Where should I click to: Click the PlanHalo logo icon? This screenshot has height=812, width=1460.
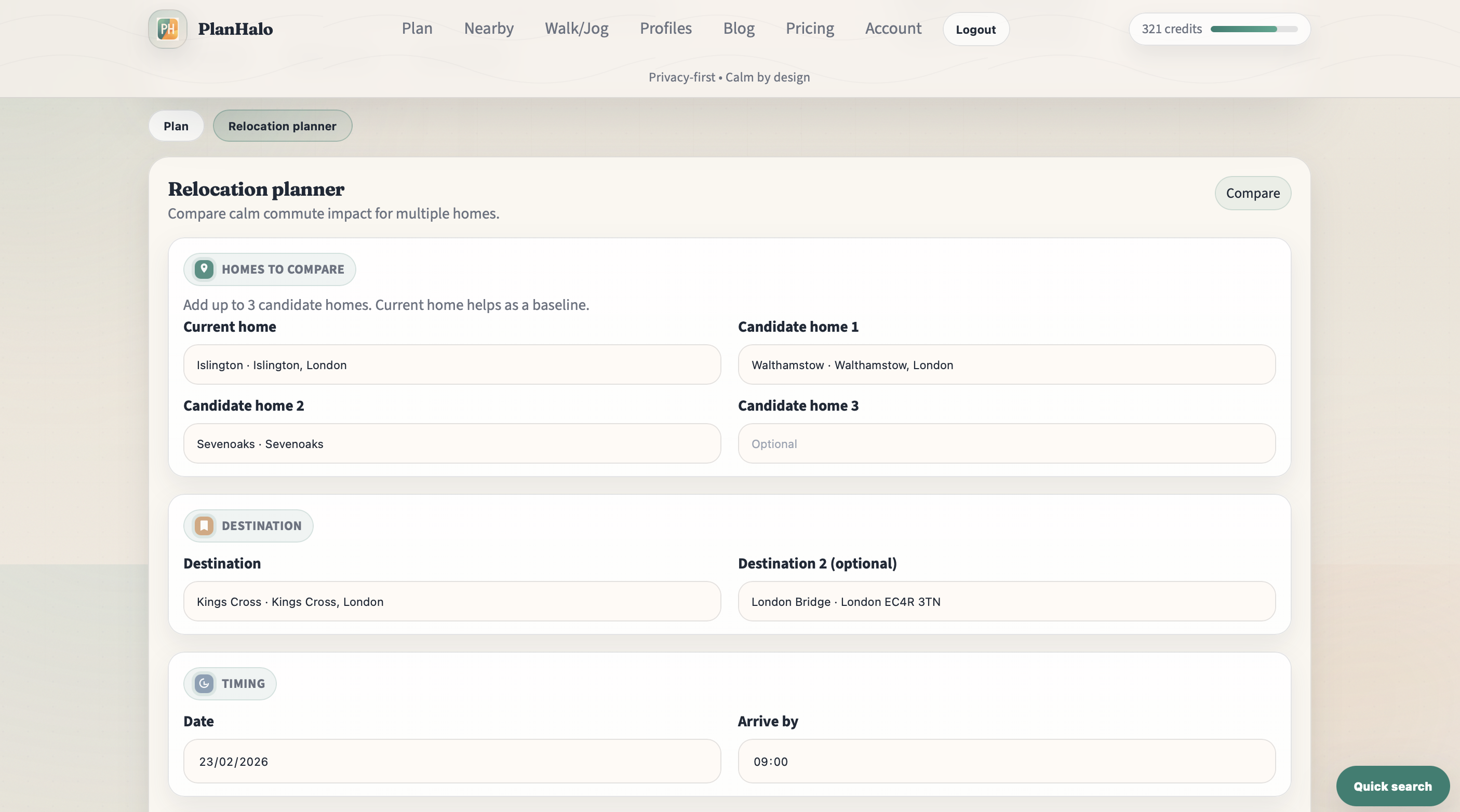(x=167, y=29)
